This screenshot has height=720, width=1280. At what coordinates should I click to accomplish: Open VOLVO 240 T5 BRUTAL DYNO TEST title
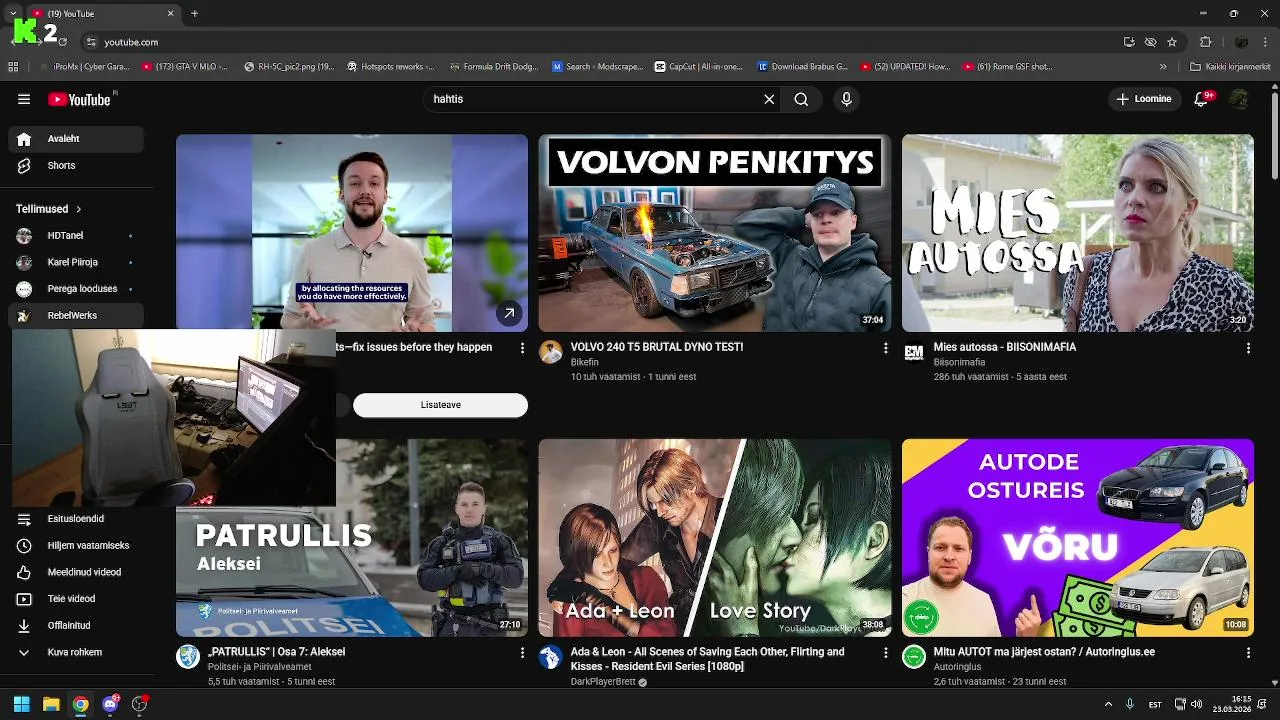pyautogui.click(x=657, y=347)
